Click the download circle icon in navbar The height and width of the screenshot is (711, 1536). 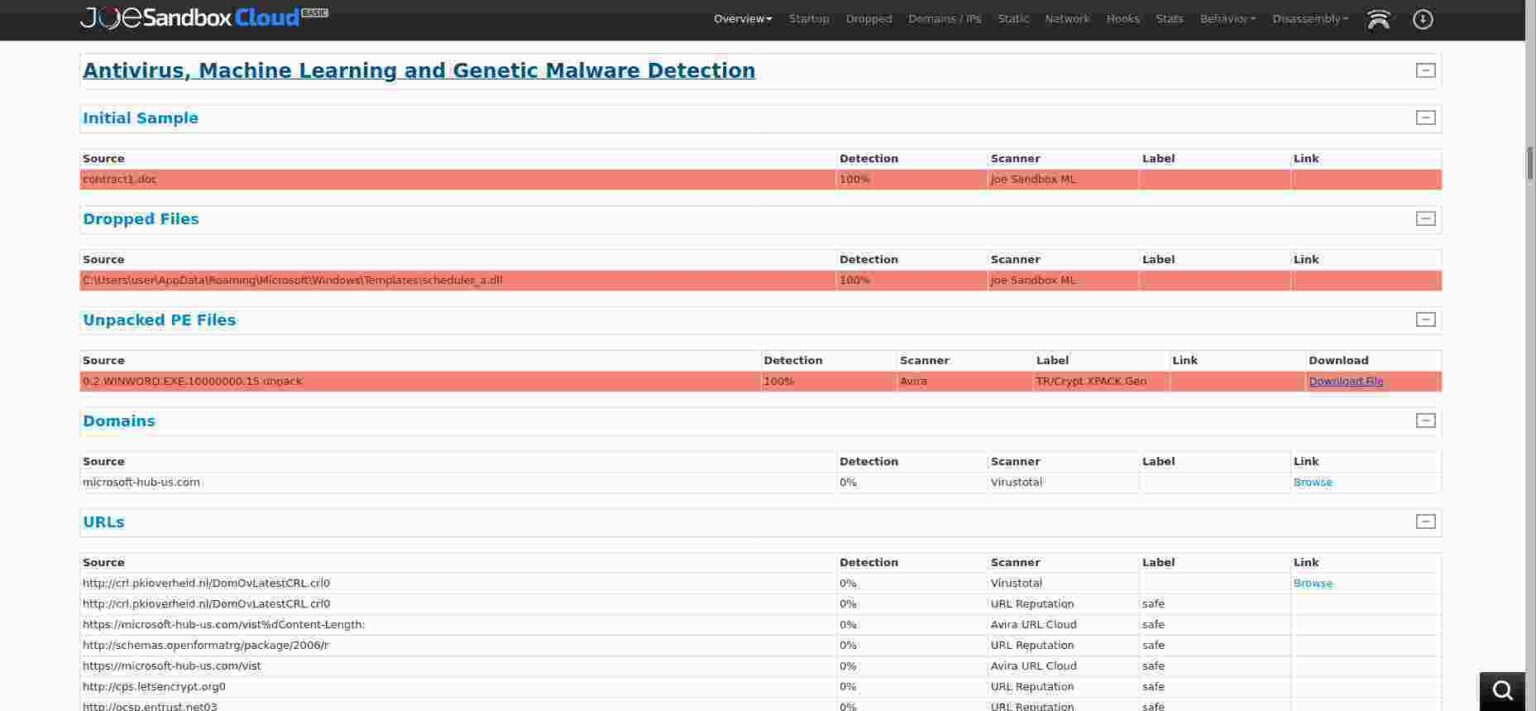point(1423,19)
